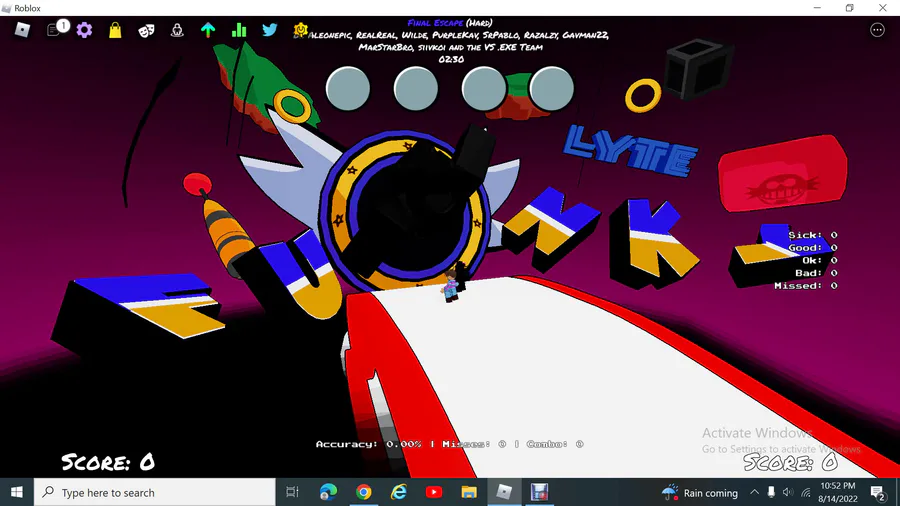Click the right Score: 0 label
This screenshot has height=506, width=900.
[790, 462]
